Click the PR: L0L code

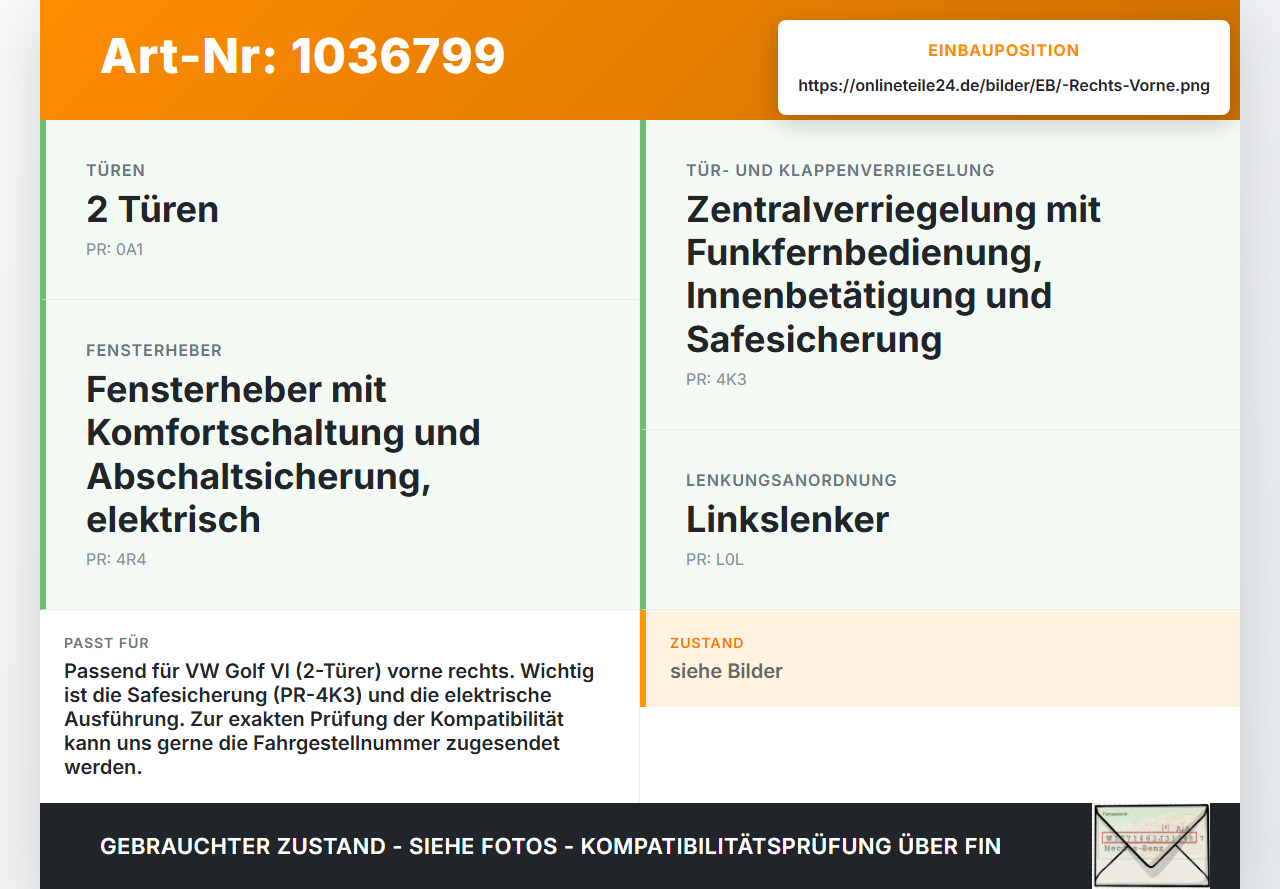pyautogui.click(x=715, y=559)
